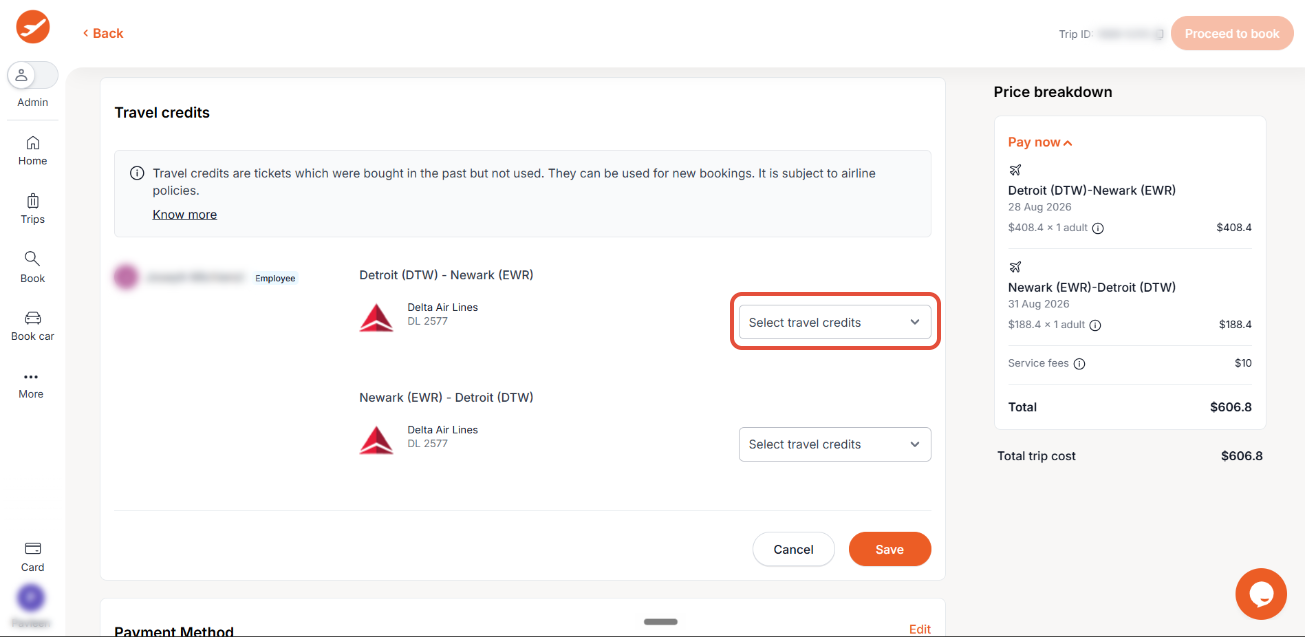Open the Book search icon
The height and width of the screenshot is (637, 1305).
[33, 259]
